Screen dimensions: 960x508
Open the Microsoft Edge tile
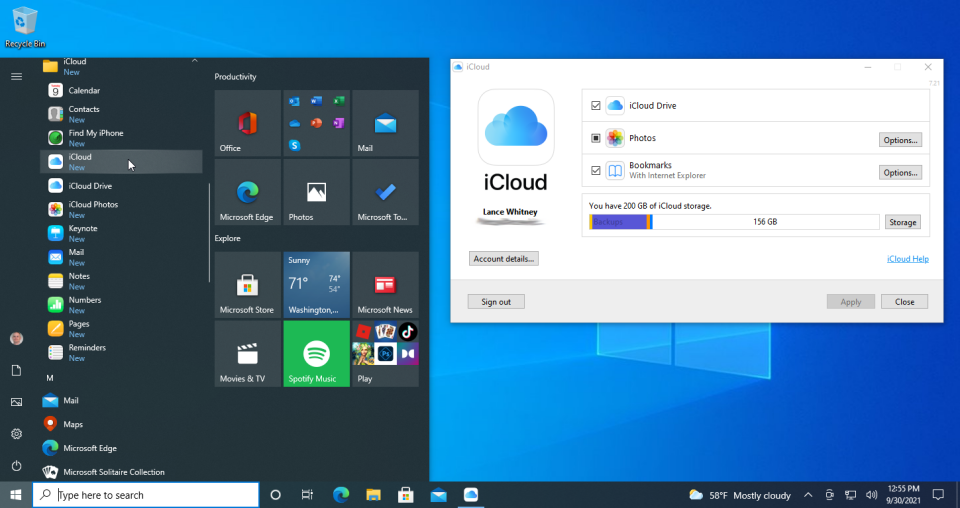pos(247,192)
